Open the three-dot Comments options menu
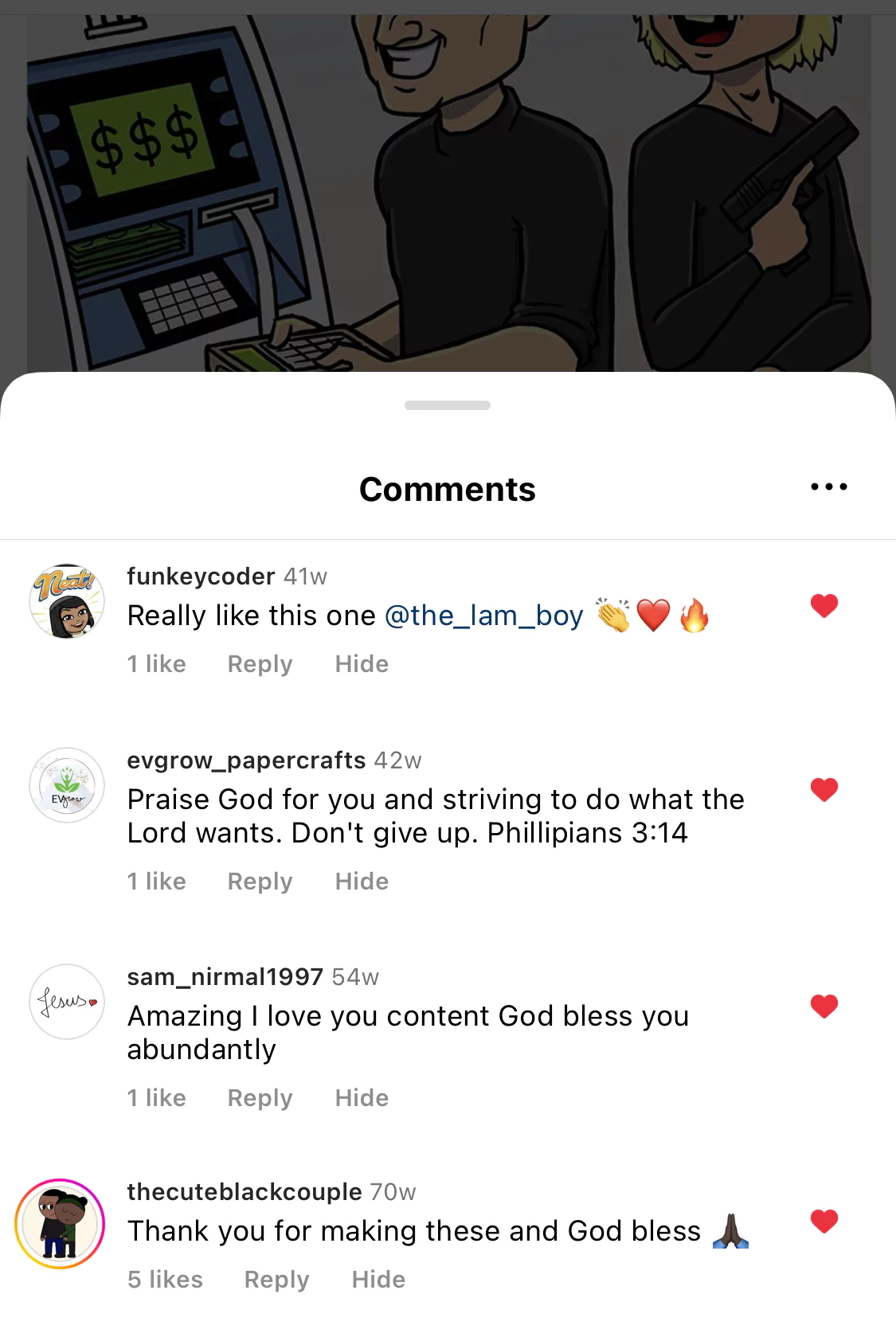 coord(828,487)
